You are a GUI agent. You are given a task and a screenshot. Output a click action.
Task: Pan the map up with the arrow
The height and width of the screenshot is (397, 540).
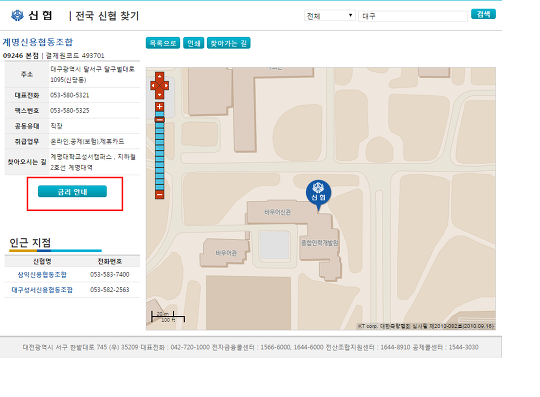pyautogui.click(x=159, y=76)
